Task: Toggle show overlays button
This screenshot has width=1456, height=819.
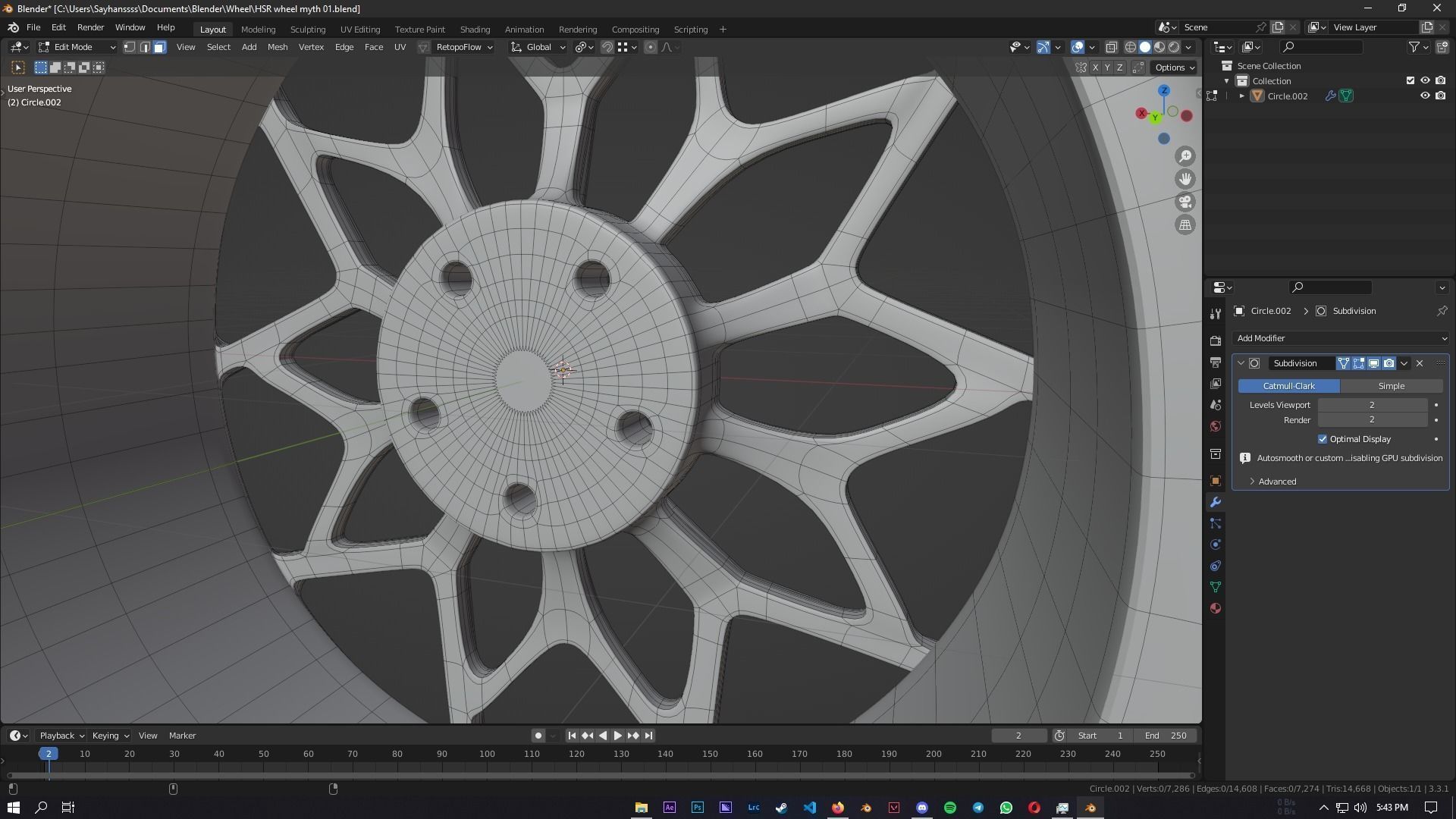Action: [1078, 47]
